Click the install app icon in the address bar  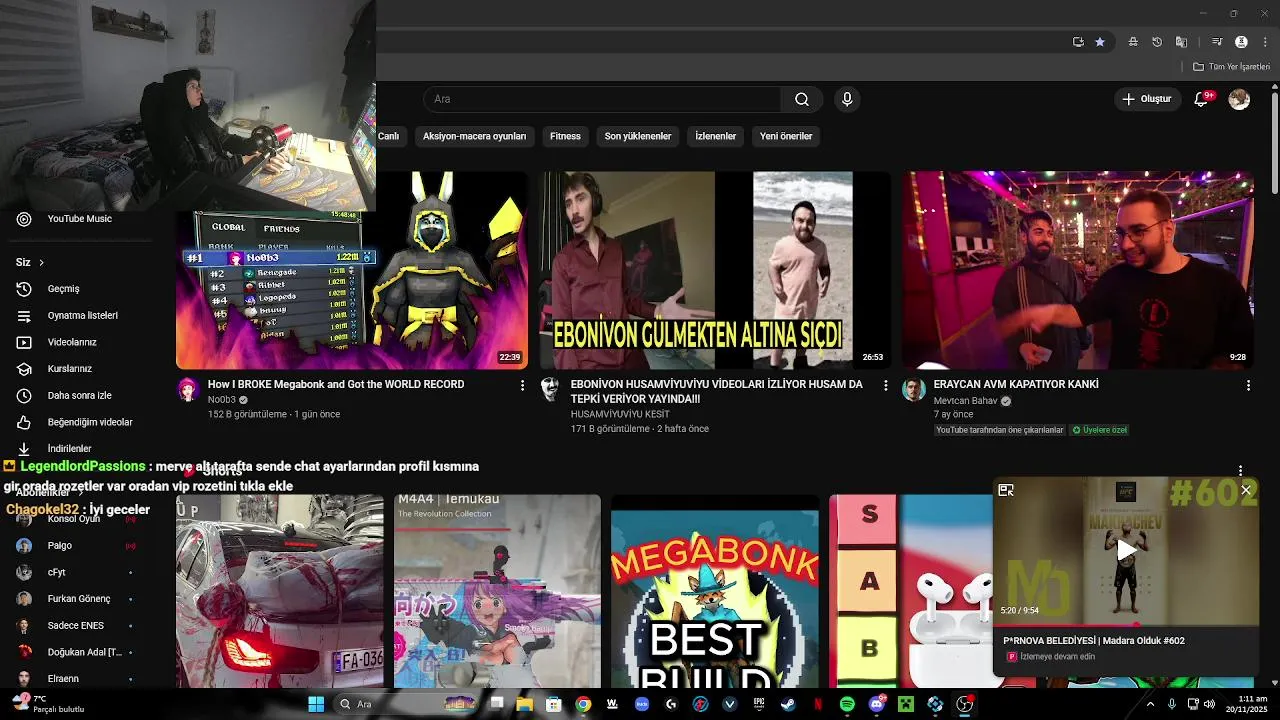1078,42
